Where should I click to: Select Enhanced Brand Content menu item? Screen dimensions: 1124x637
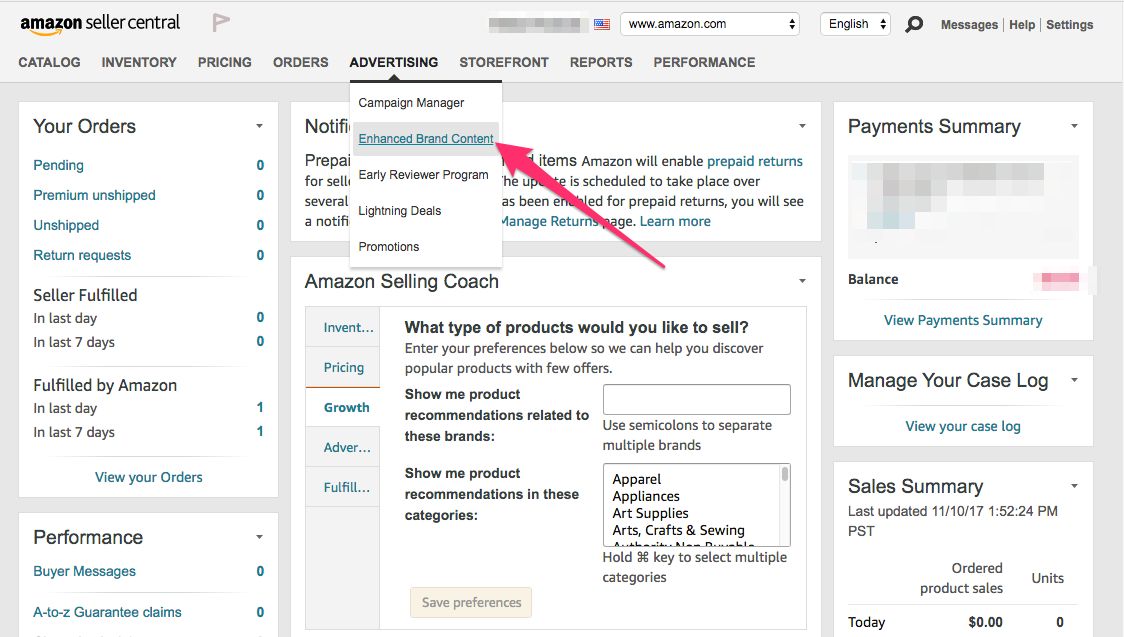tap(426, 138)
